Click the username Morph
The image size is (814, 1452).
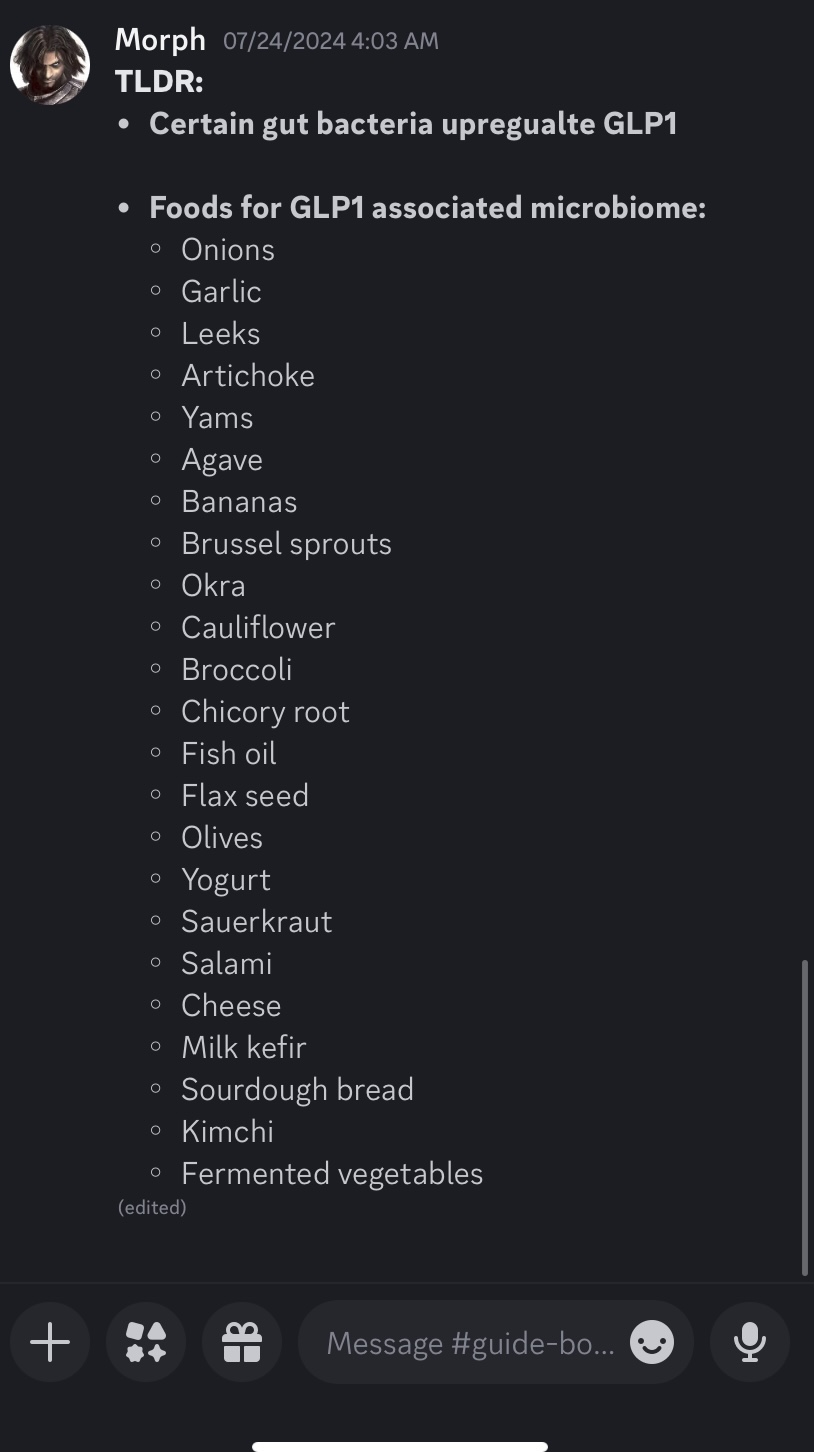(x=160, y=40)
